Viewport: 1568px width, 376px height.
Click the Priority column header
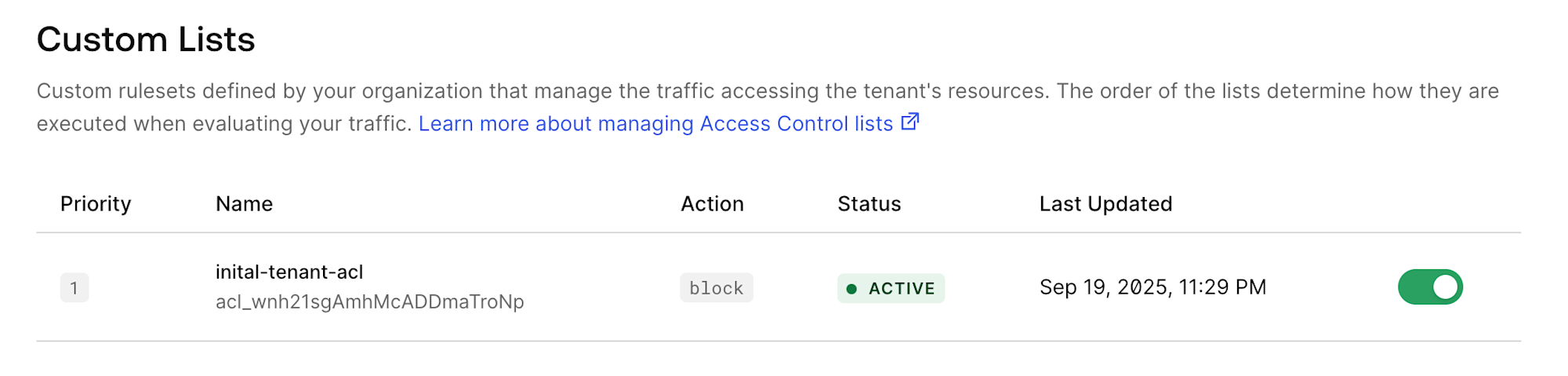click(x=96, y=204)
